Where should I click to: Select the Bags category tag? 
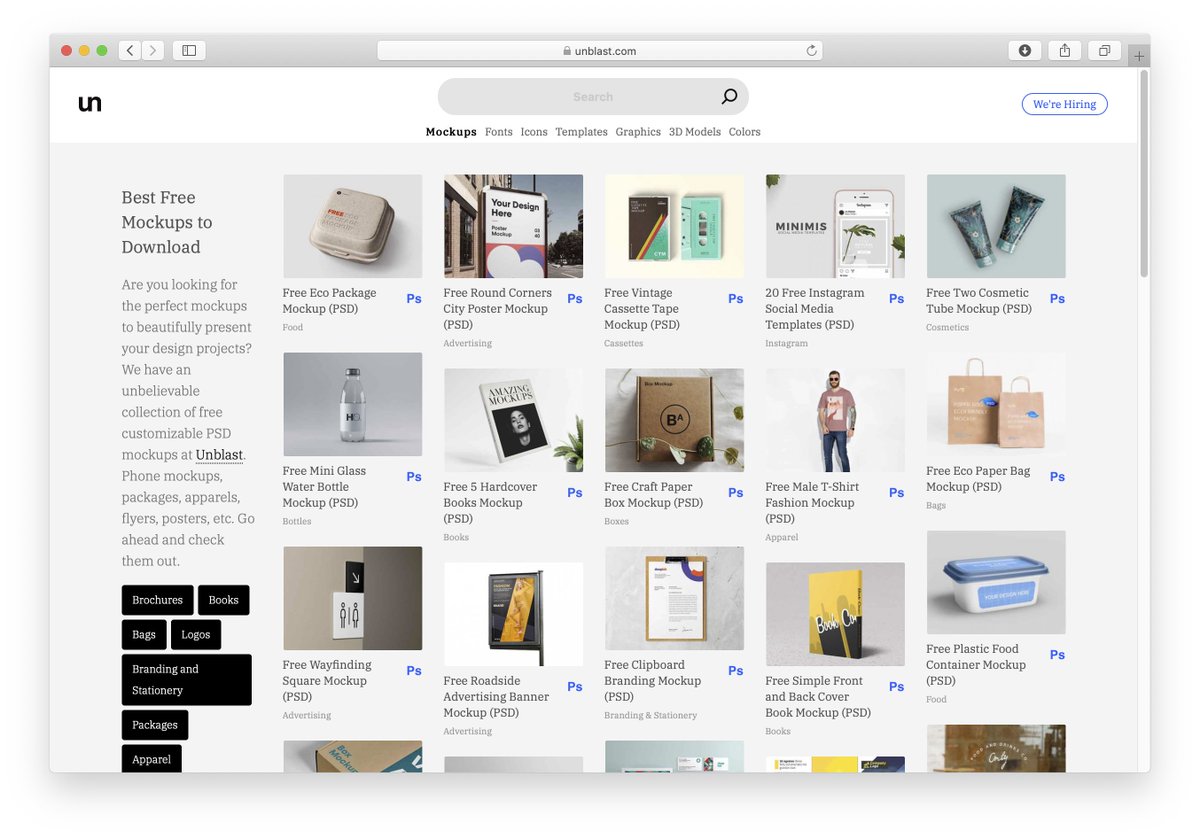pos(144,634)
